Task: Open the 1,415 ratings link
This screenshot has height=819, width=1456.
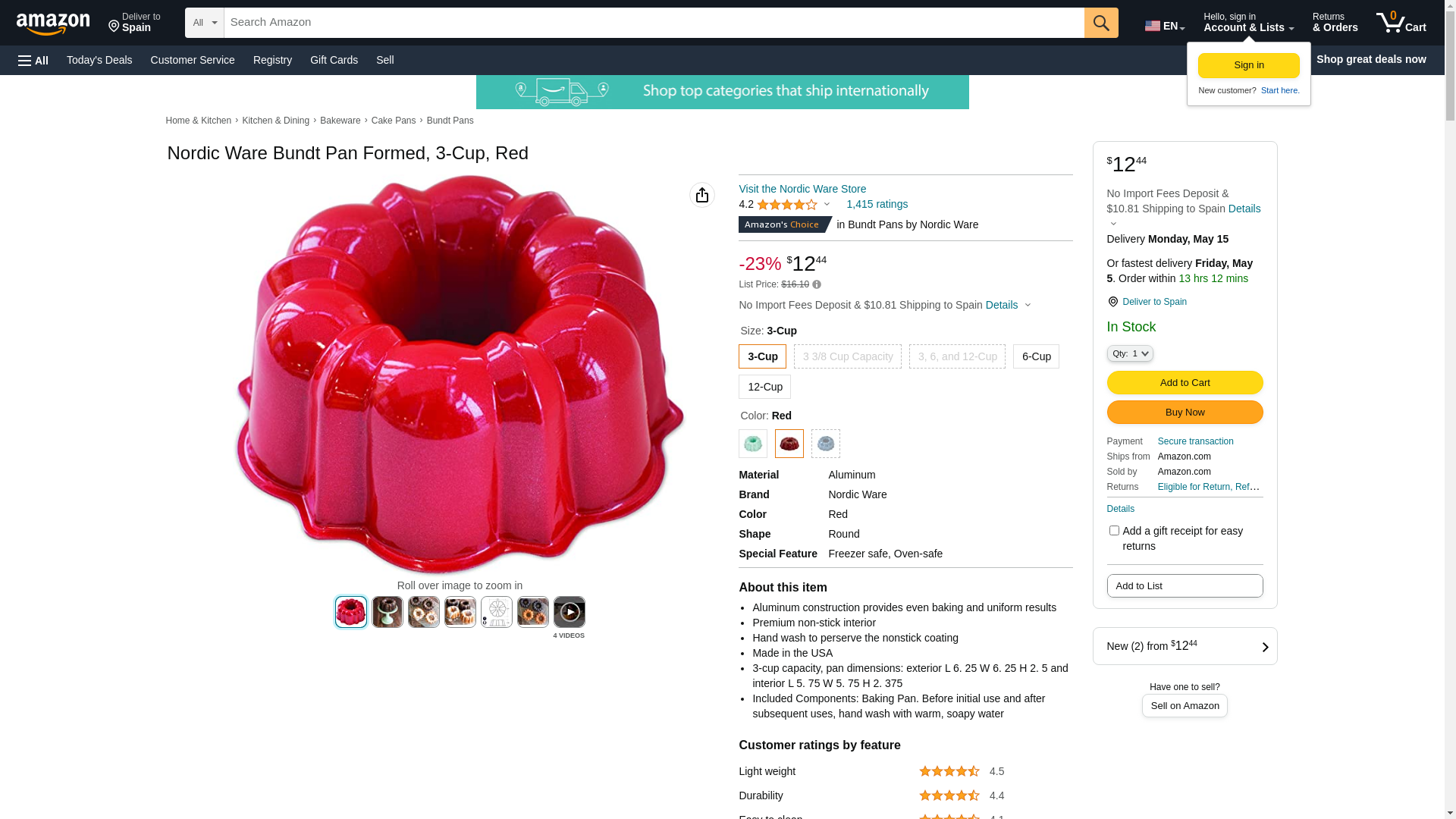Action: pos(877,204)
